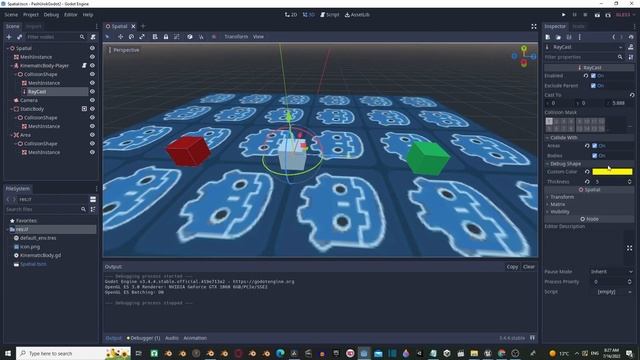Open the Perspective view menu
The height and width of the screenshot is (360, 640).
124,50
